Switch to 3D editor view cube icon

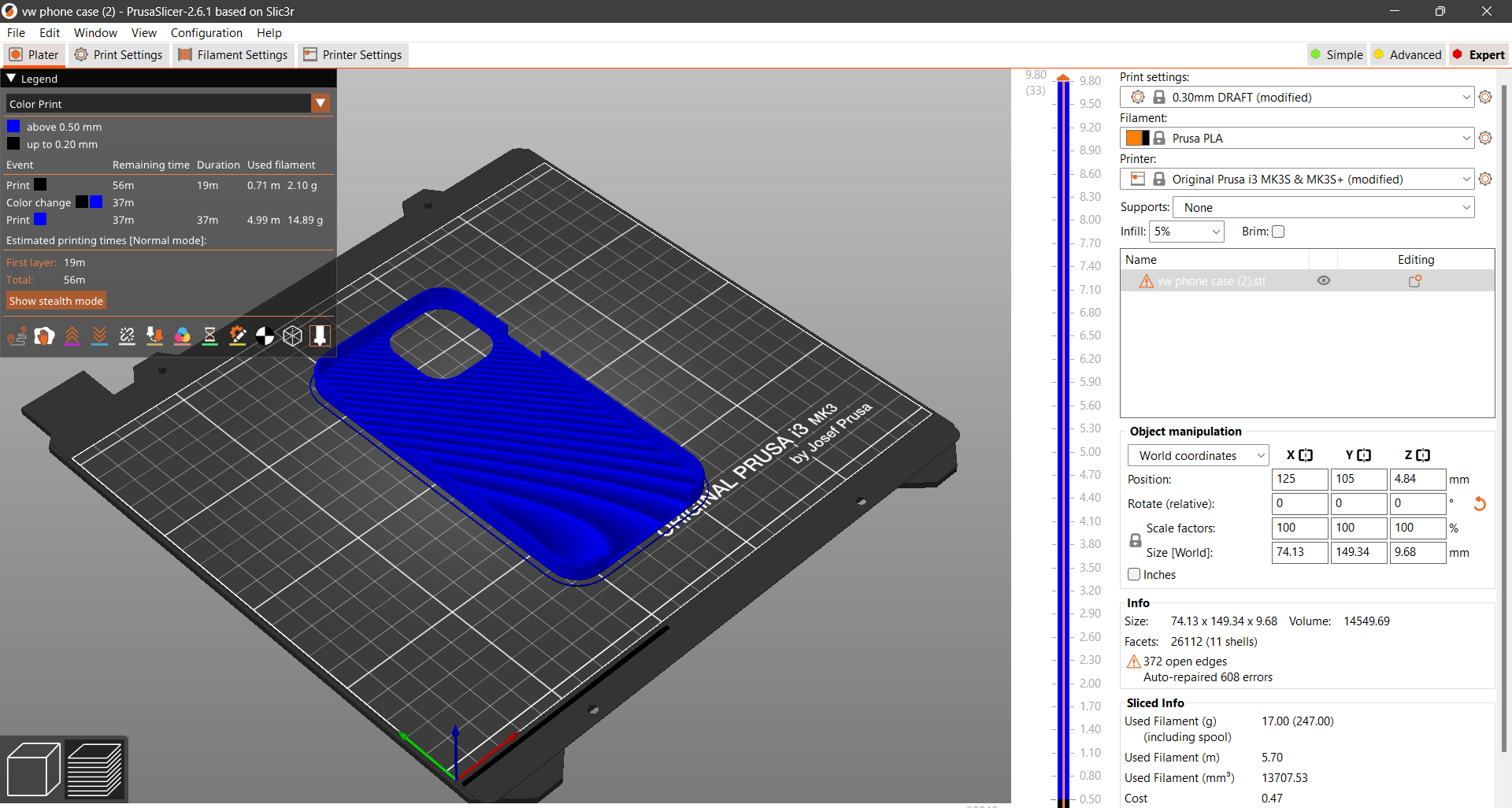point(33,769)
